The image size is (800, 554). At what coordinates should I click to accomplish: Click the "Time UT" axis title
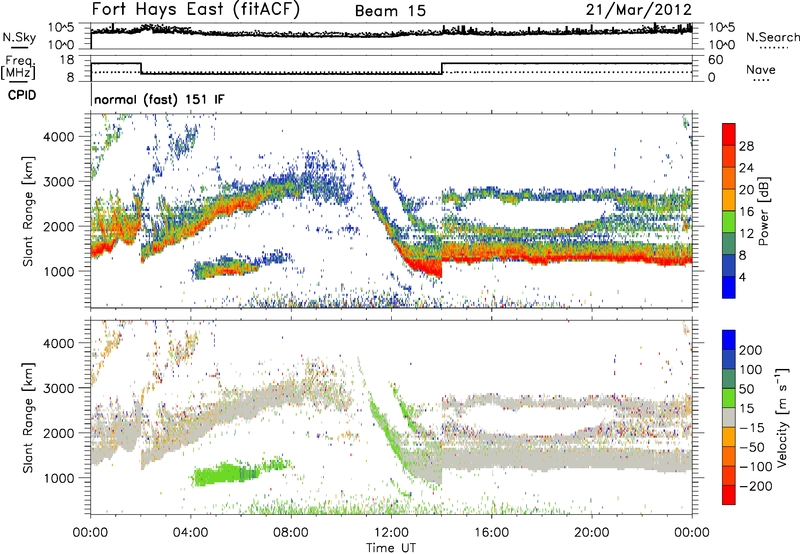(x=391, y=547)
